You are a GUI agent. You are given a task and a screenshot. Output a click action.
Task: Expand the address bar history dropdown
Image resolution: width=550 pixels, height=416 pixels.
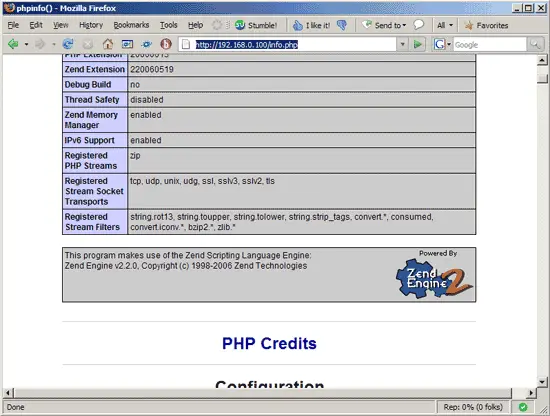(403, 45)
